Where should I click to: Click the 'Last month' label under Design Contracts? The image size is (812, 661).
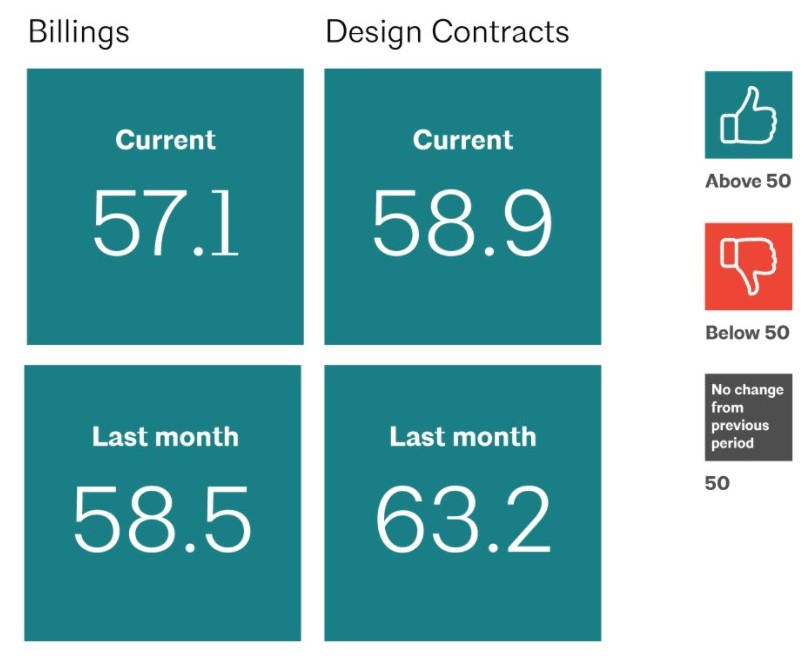[x=462, y=437]
